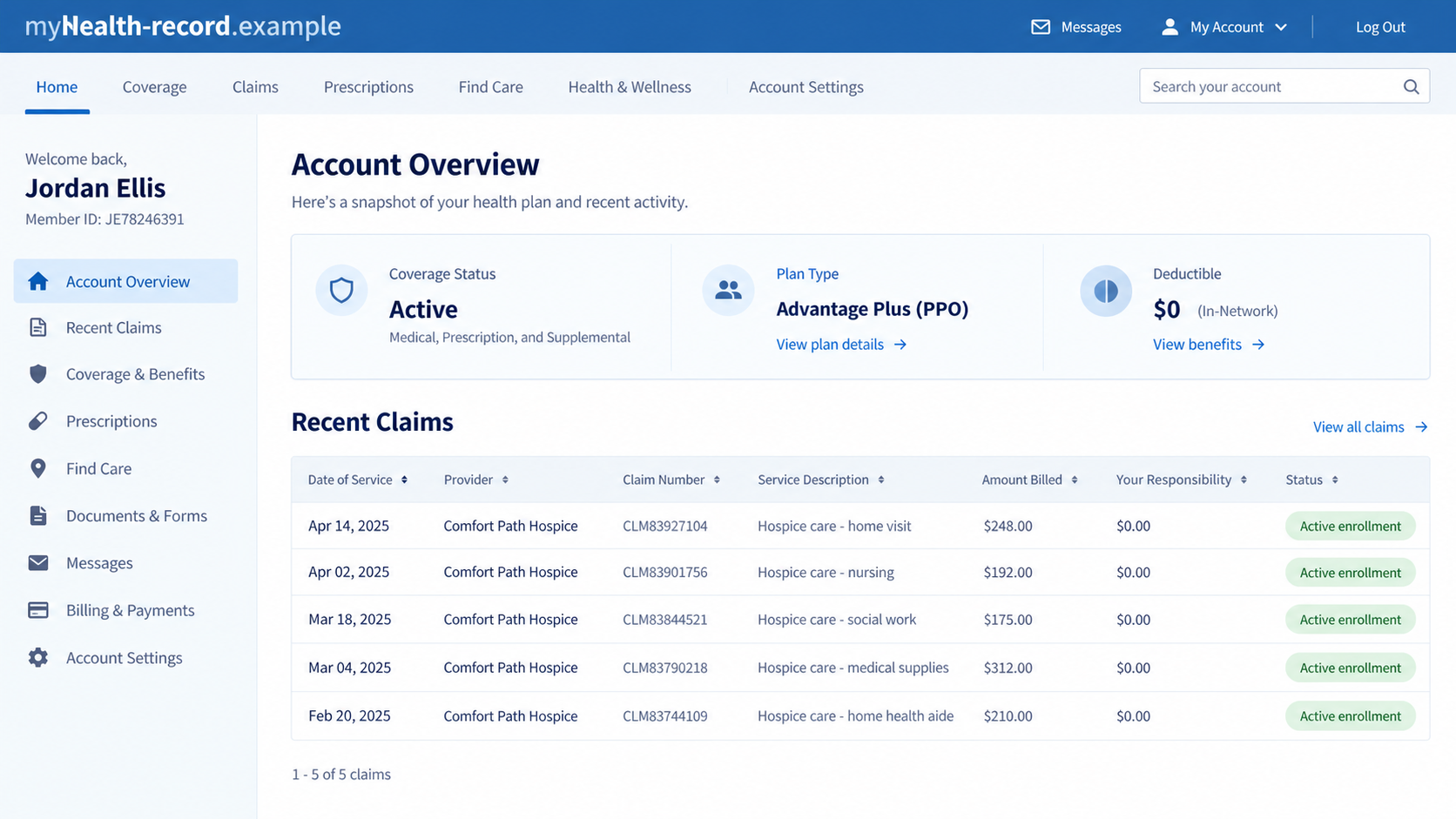Go to the top Prescriptions tab
Image resolution: width=1456 pixels, height=819 pixels.
(368, 87)
